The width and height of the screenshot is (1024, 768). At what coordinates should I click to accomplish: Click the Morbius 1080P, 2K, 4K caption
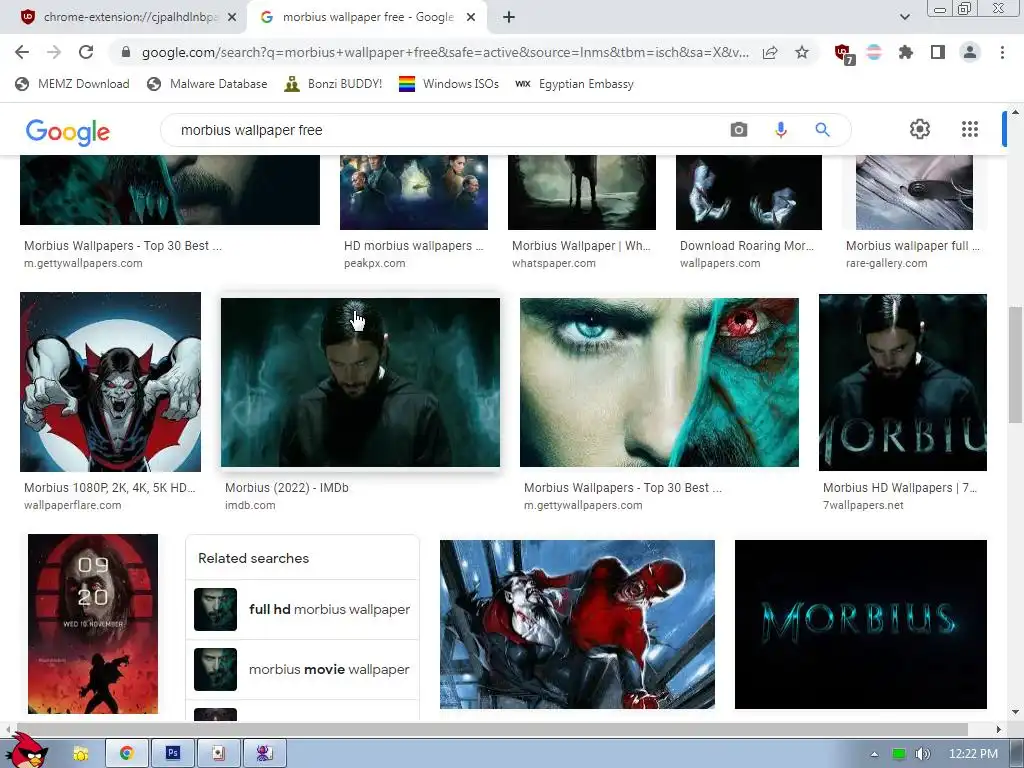tap(110, 488)
